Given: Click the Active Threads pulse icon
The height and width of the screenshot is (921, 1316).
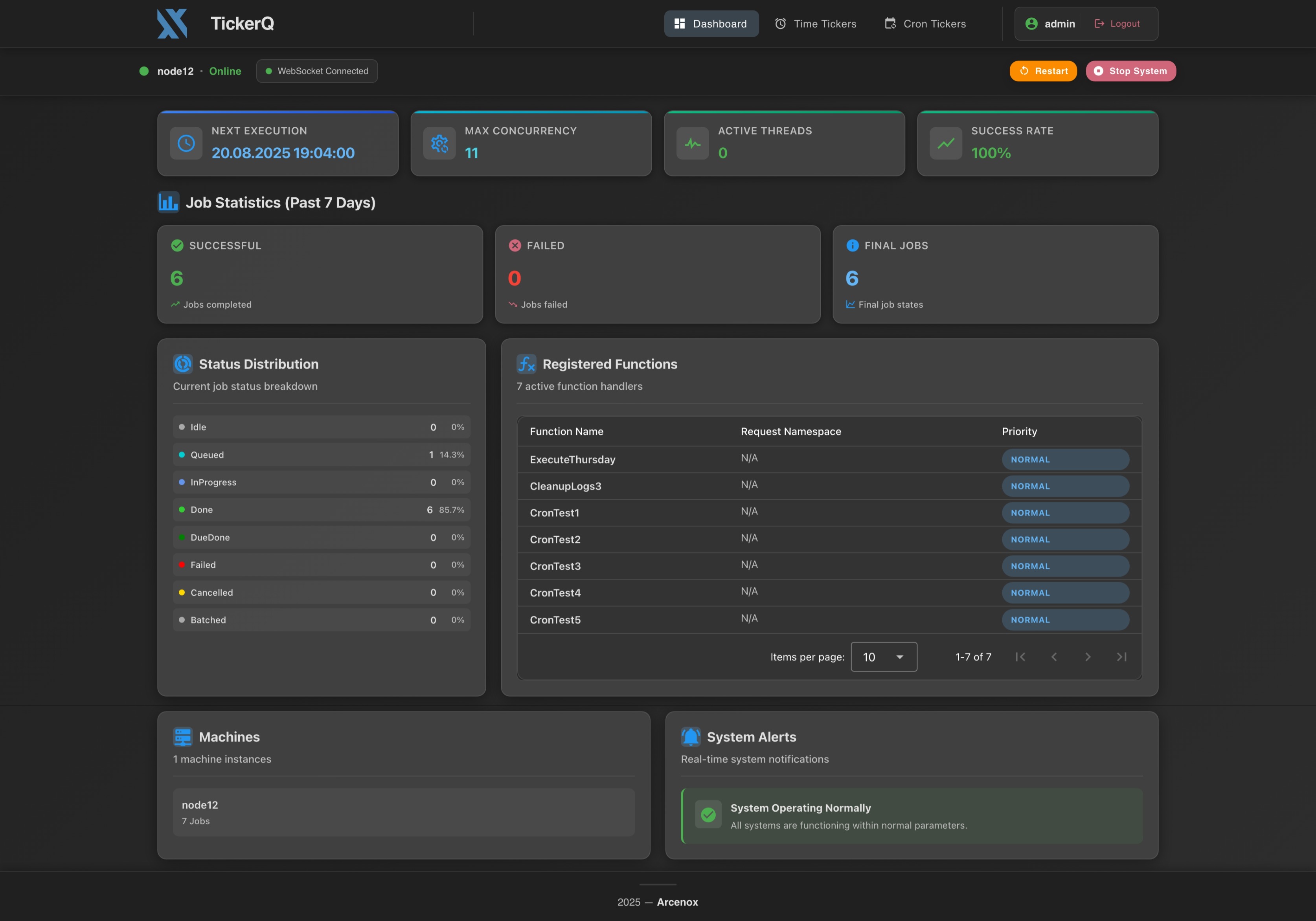Looking at the screenshot, I should (x=692, y=143).
